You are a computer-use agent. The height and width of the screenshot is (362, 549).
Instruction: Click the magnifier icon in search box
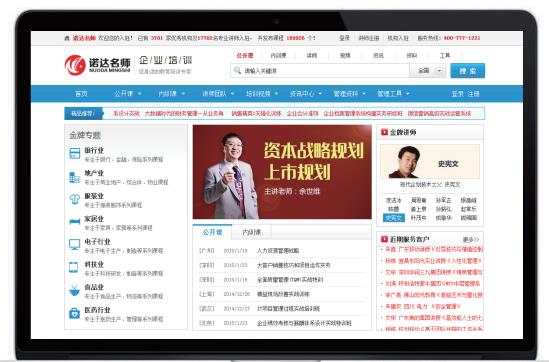pyautogui.click(x=237, y=70)
